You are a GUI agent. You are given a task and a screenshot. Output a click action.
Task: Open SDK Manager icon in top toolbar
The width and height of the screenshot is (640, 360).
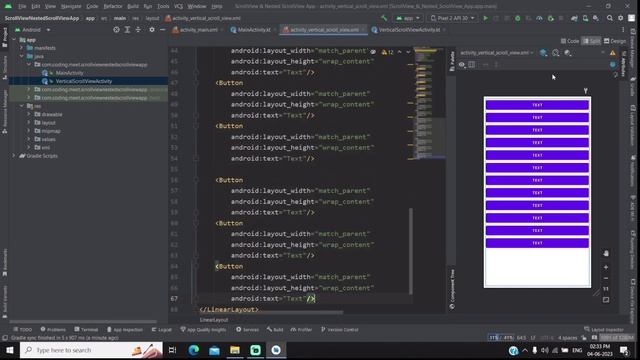pos(596,18)
